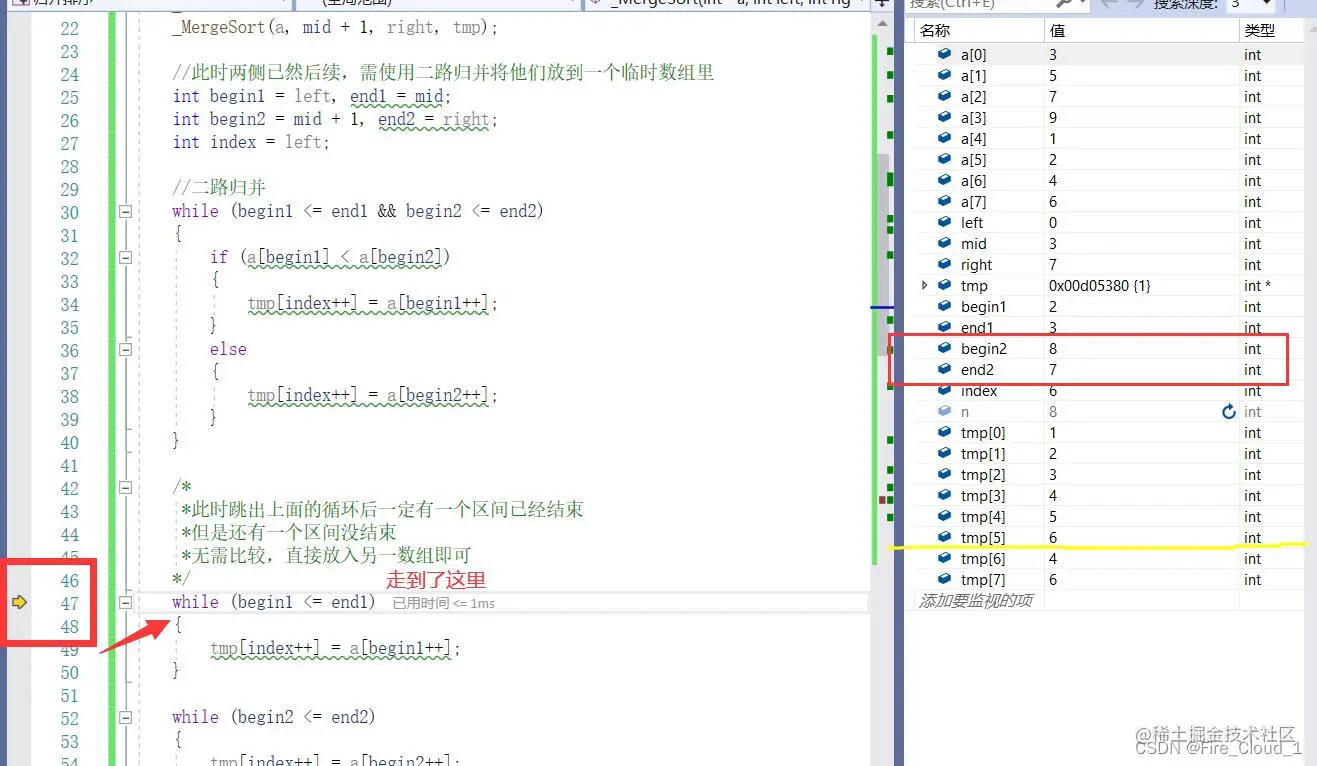Click the variable icon beside mid
Screen dimensions: 1317x766
pyautogui.click(x=944, y=243)
